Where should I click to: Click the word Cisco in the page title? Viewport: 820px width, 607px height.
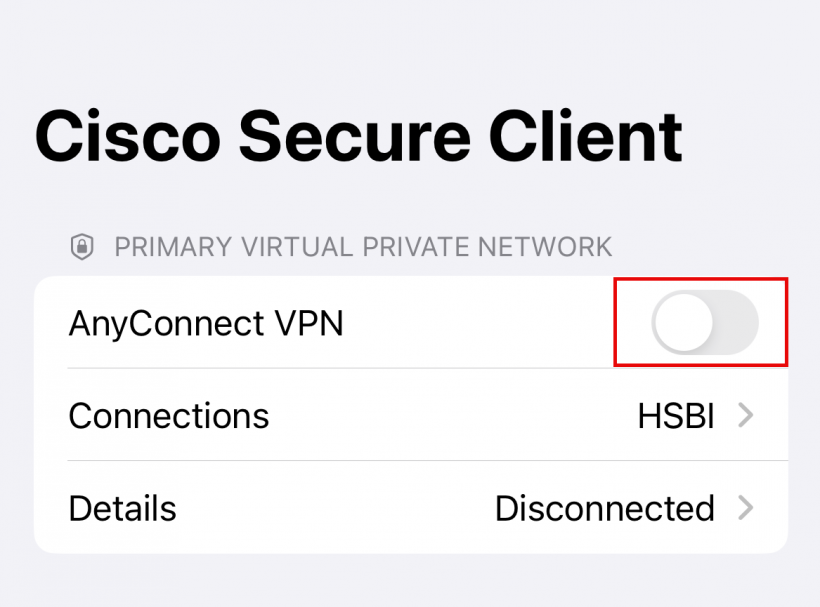(x=127, y=137)
